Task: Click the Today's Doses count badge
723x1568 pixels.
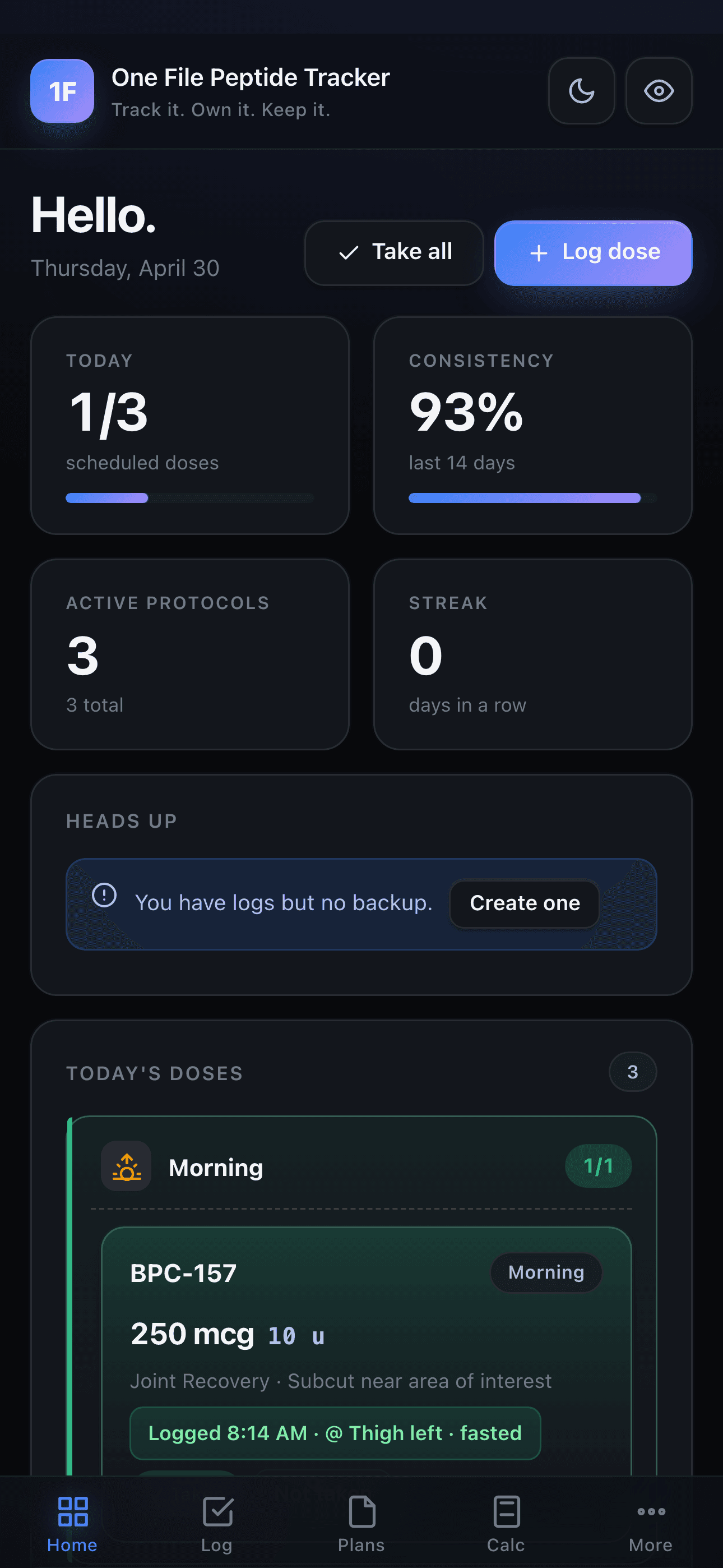Action: (632, 1072)
